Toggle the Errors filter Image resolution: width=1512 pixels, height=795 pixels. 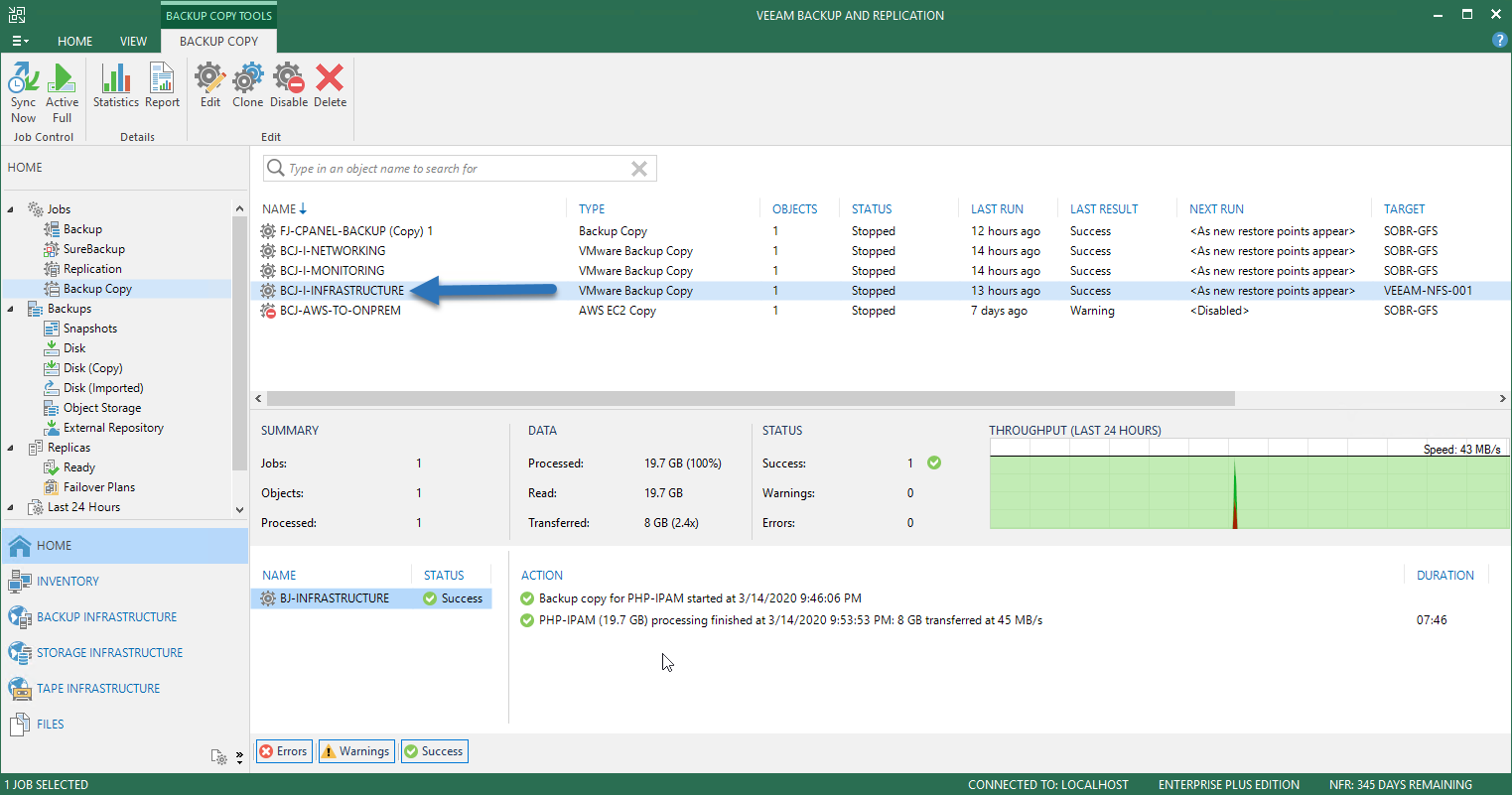(x=283, y=751)
